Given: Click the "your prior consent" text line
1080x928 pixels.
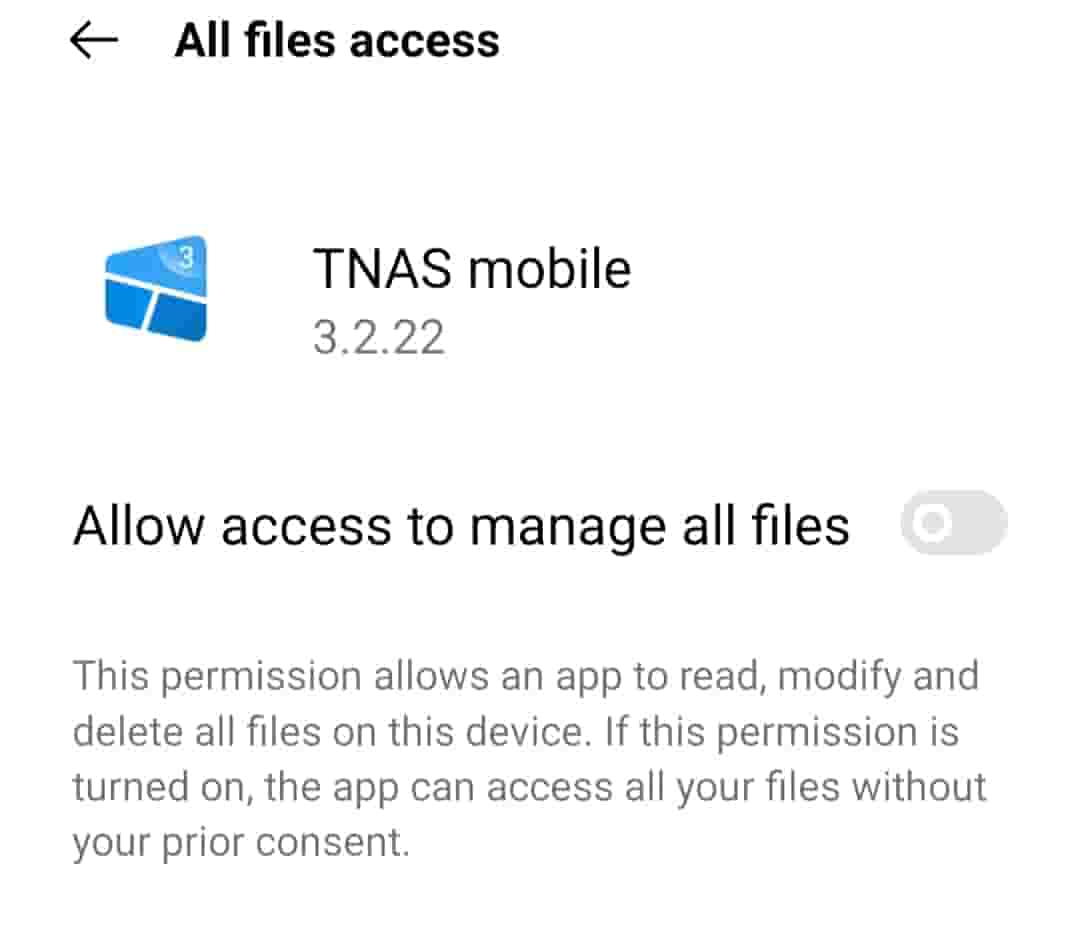Looking at the screenshot, I should (241, 843).
